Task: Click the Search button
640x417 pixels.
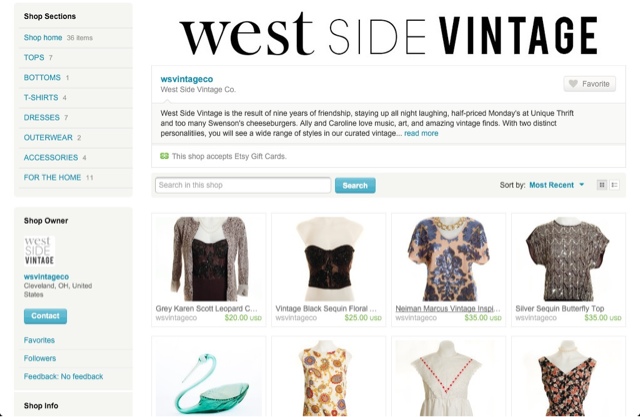Action: pyautogui.click(x=355, y=185)
